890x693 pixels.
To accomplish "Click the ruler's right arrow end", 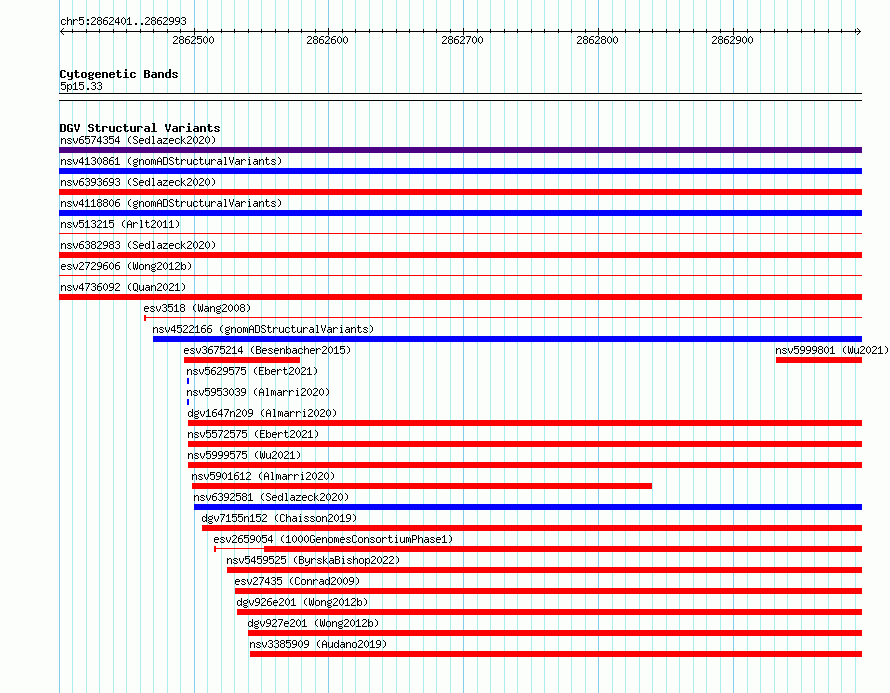I will (859, 31).
